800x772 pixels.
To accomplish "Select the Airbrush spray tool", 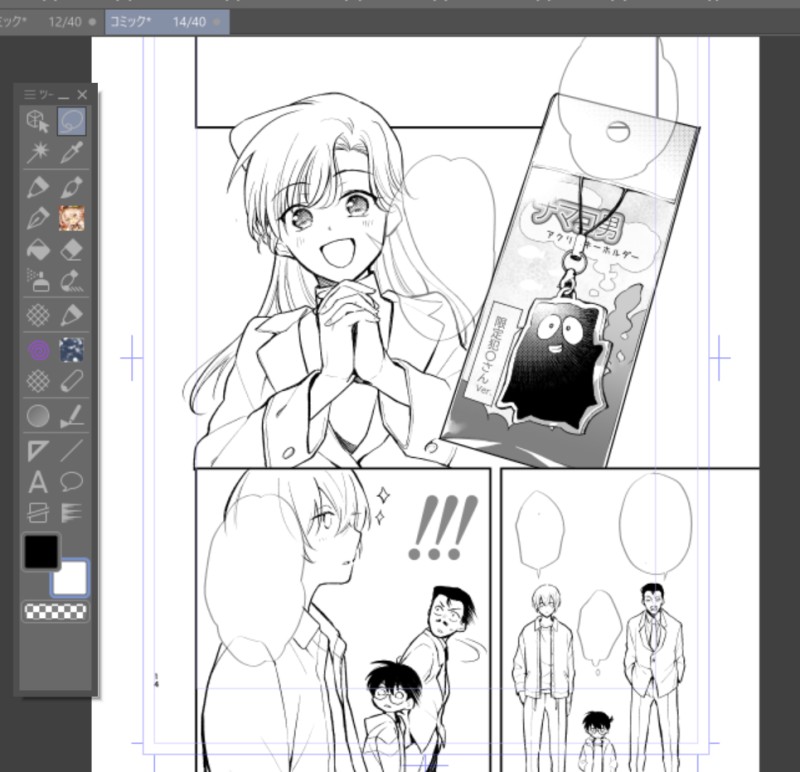I will (38, 281).
